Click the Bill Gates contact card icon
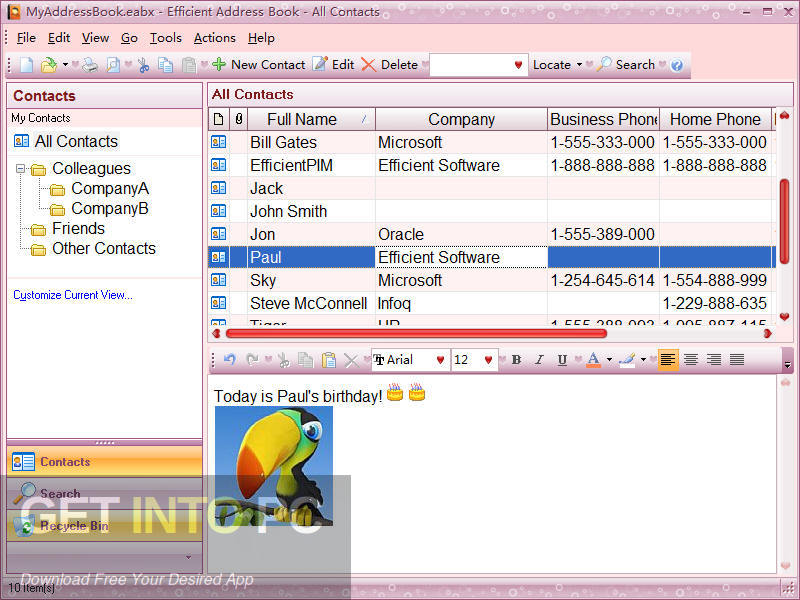Viewport: 800px width, 600px height. pos(218,142)
